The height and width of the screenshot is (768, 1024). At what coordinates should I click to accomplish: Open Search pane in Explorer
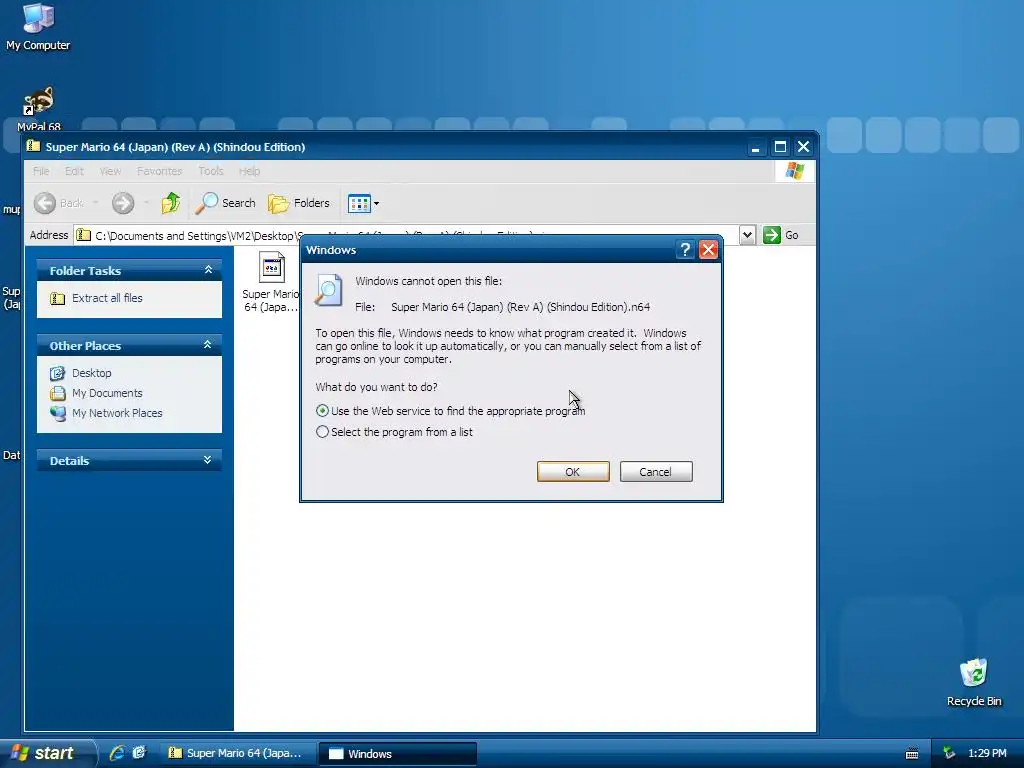coord(226,203)
